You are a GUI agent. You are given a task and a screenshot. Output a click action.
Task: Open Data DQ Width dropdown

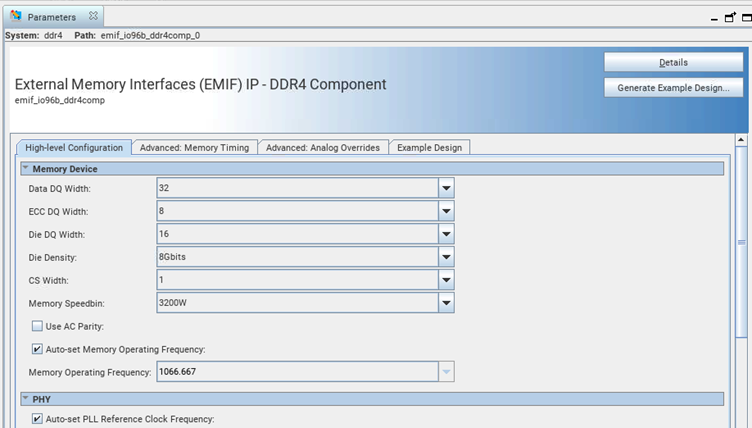click(x=446, y=188)
